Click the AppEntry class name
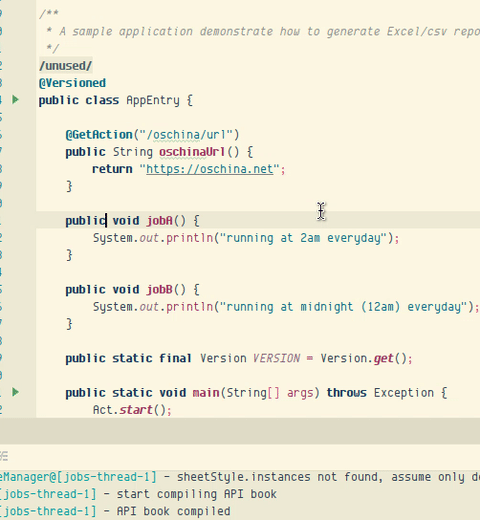 153,100
